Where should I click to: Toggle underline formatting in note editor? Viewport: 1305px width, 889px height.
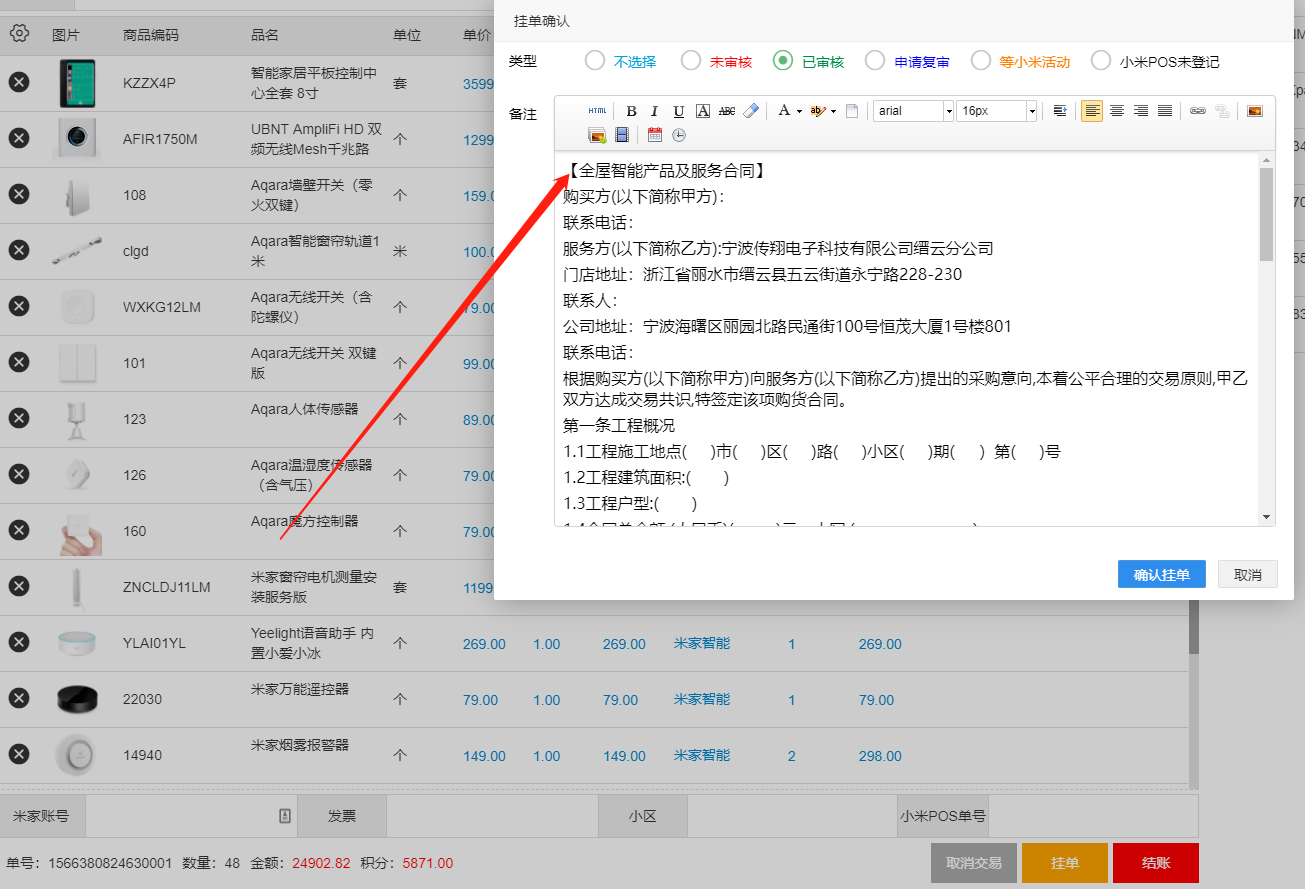[679, 111]
